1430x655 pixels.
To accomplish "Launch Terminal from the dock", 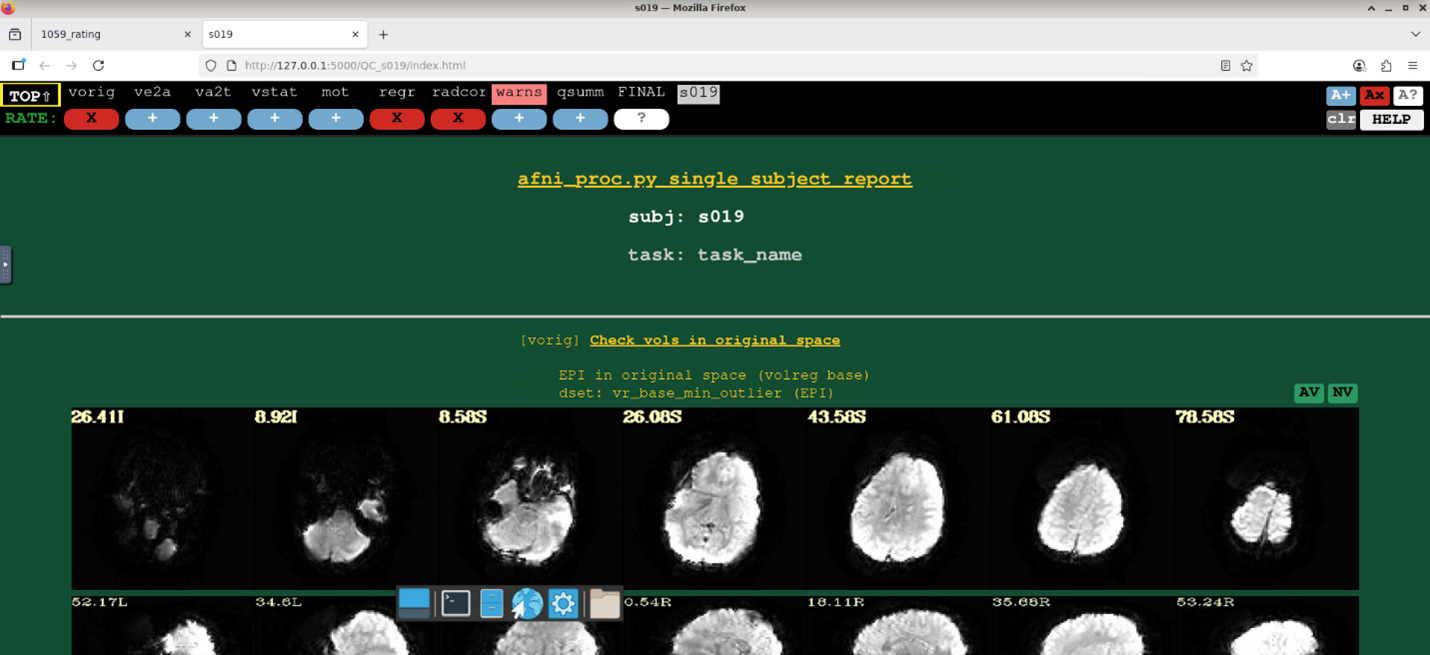I will coord(456,603).
